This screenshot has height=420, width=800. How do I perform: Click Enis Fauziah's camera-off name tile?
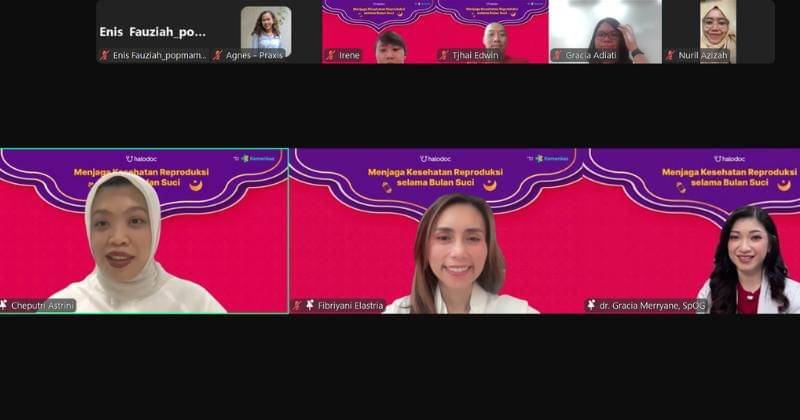coord(152,30)
